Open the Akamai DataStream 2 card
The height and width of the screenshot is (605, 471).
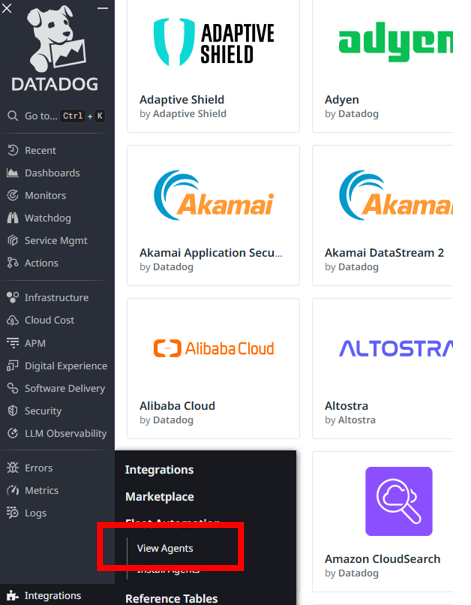[382, 215]
